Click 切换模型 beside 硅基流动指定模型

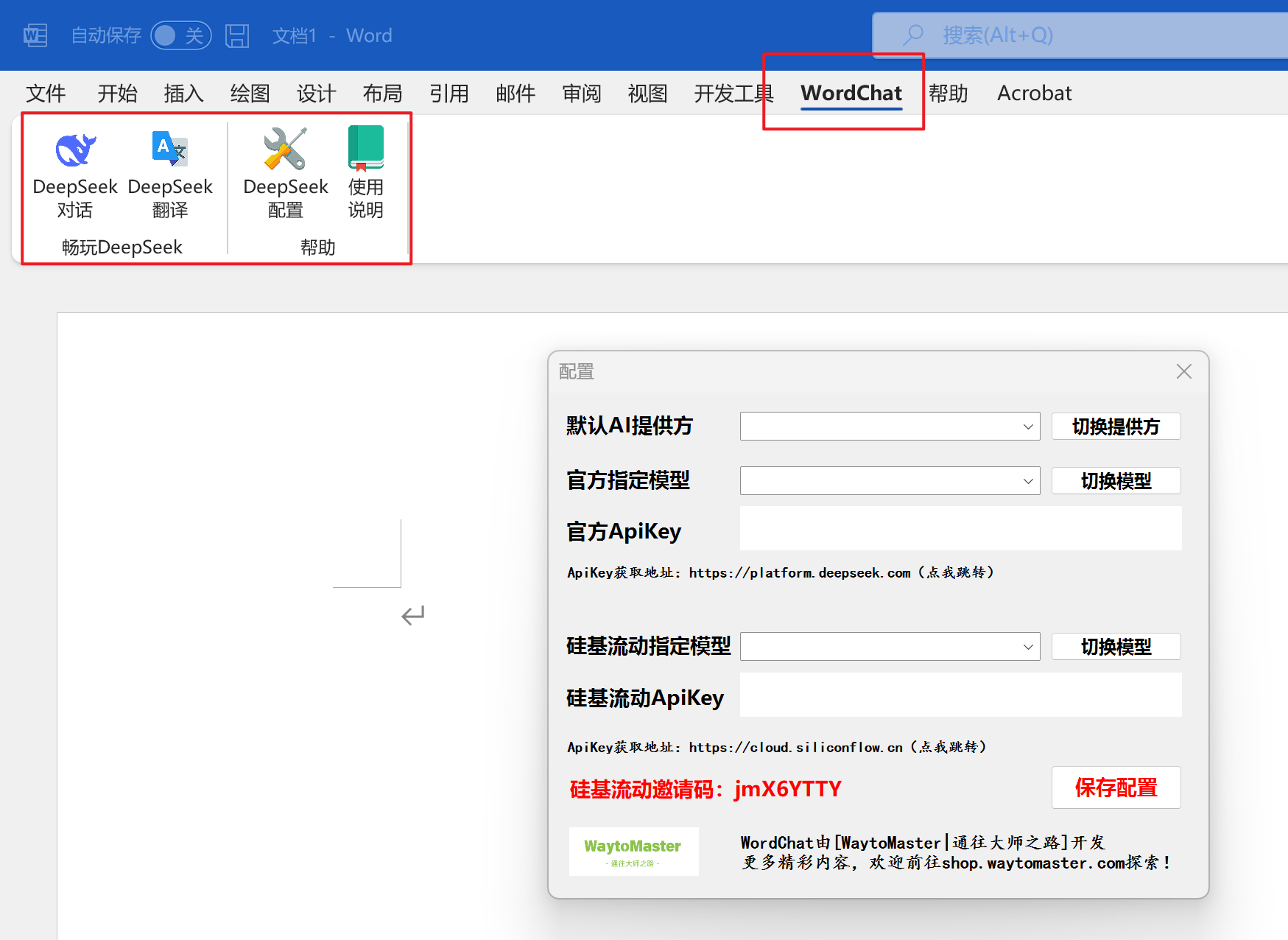pos(1116,647)
